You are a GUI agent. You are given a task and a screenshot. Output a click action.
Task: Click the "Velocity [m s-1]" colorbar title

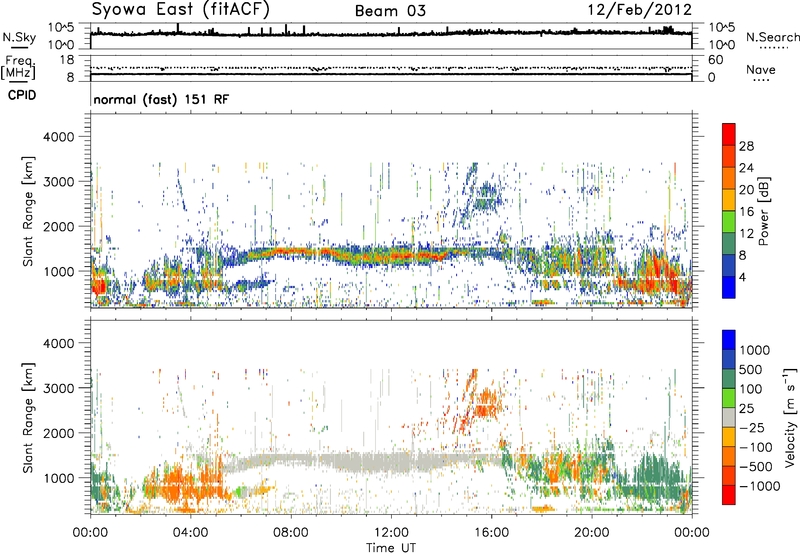(790, 418)
